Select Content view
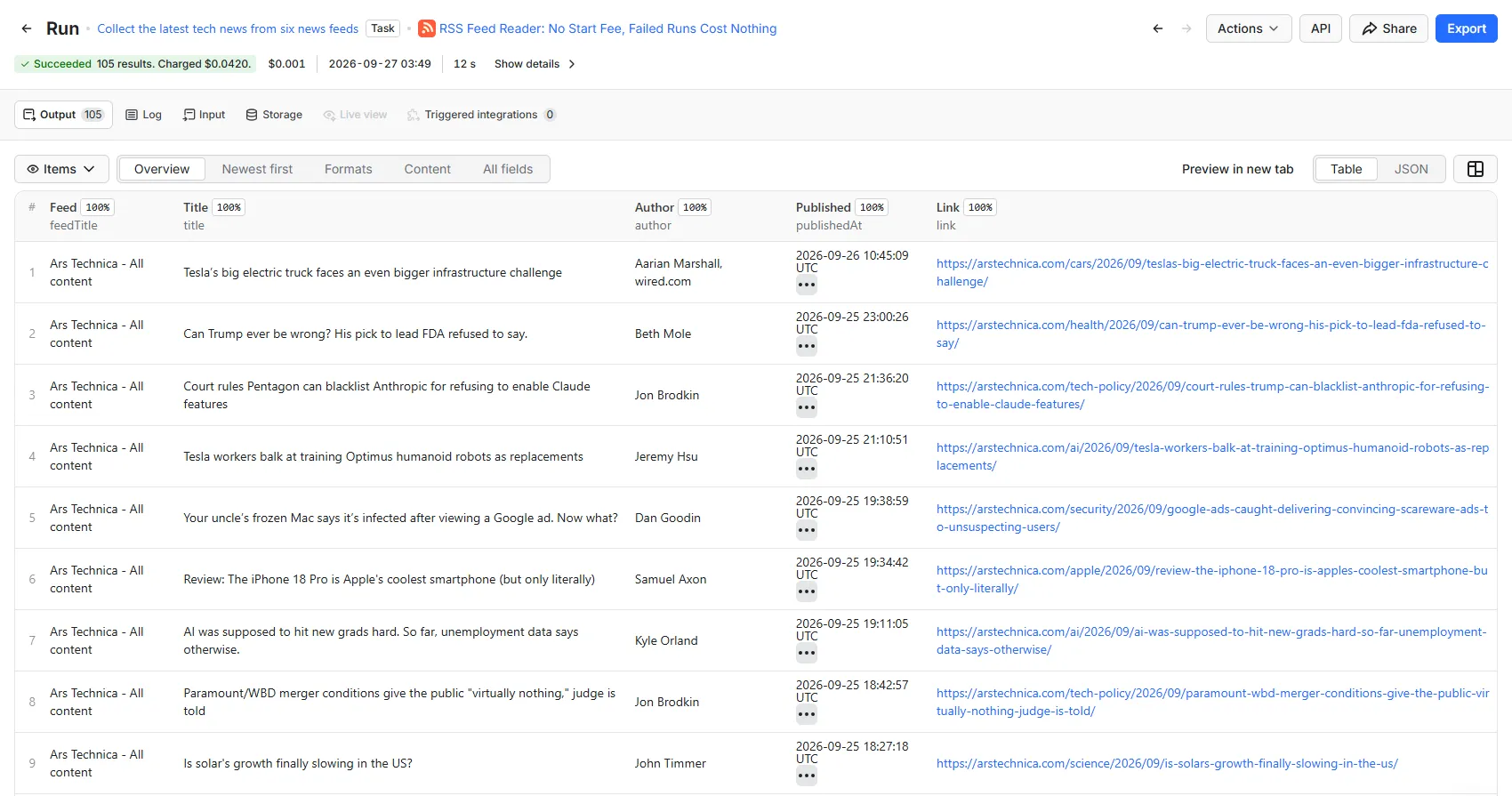The width and height of the screenshot is (1512, 796). coord(428,169)
